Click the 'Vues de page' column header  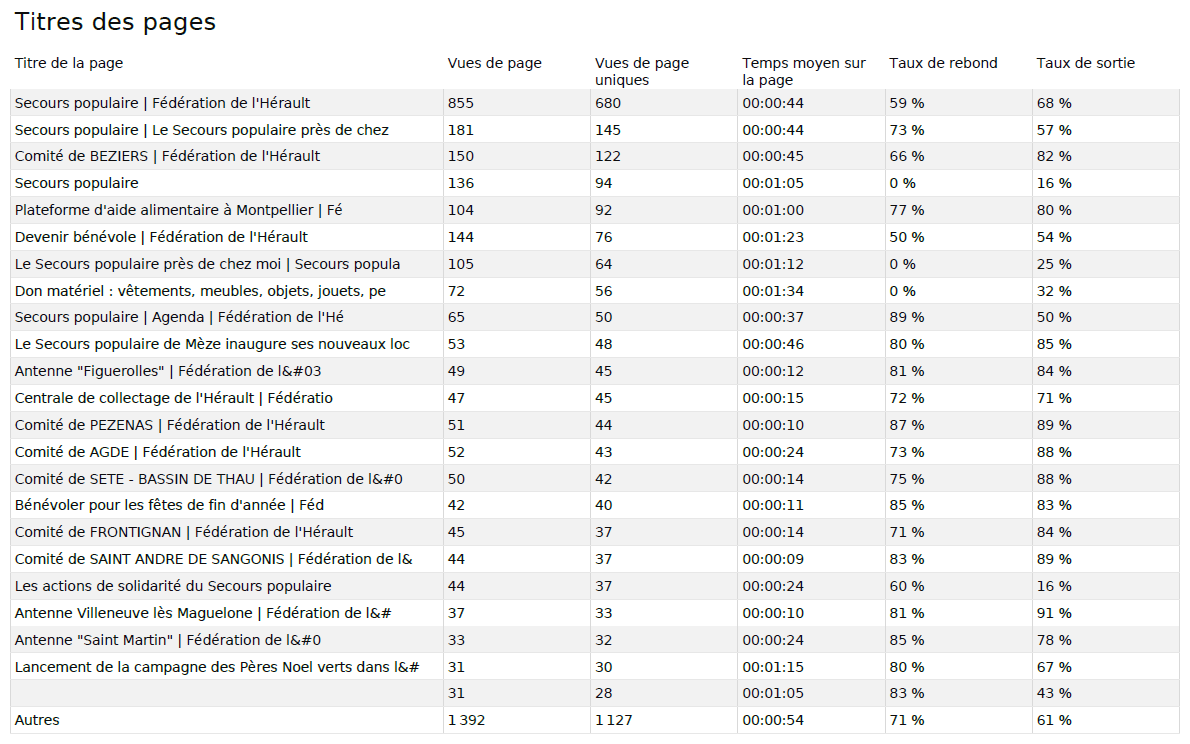[494, 63]
